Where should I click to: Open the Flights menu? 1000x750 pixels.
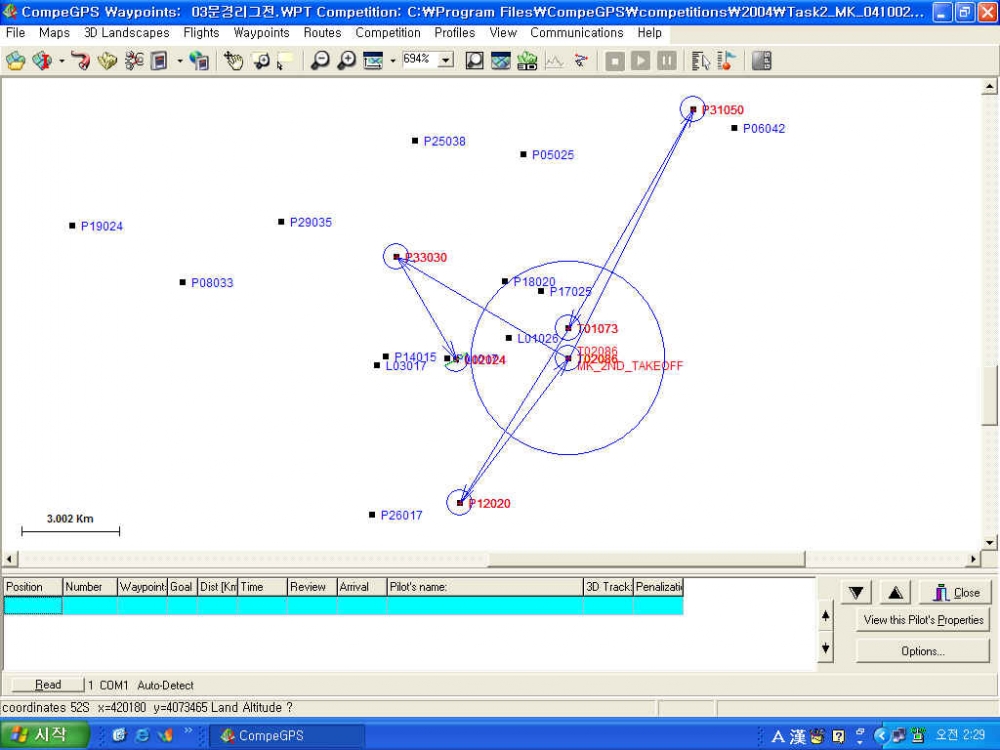201,33
